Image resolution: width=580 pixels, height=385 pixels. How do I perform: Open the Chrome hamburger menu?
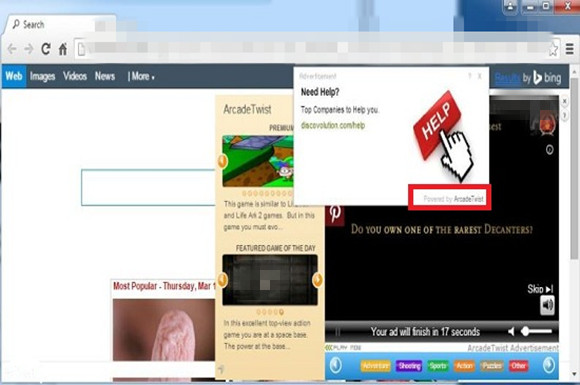pos(570,49)
